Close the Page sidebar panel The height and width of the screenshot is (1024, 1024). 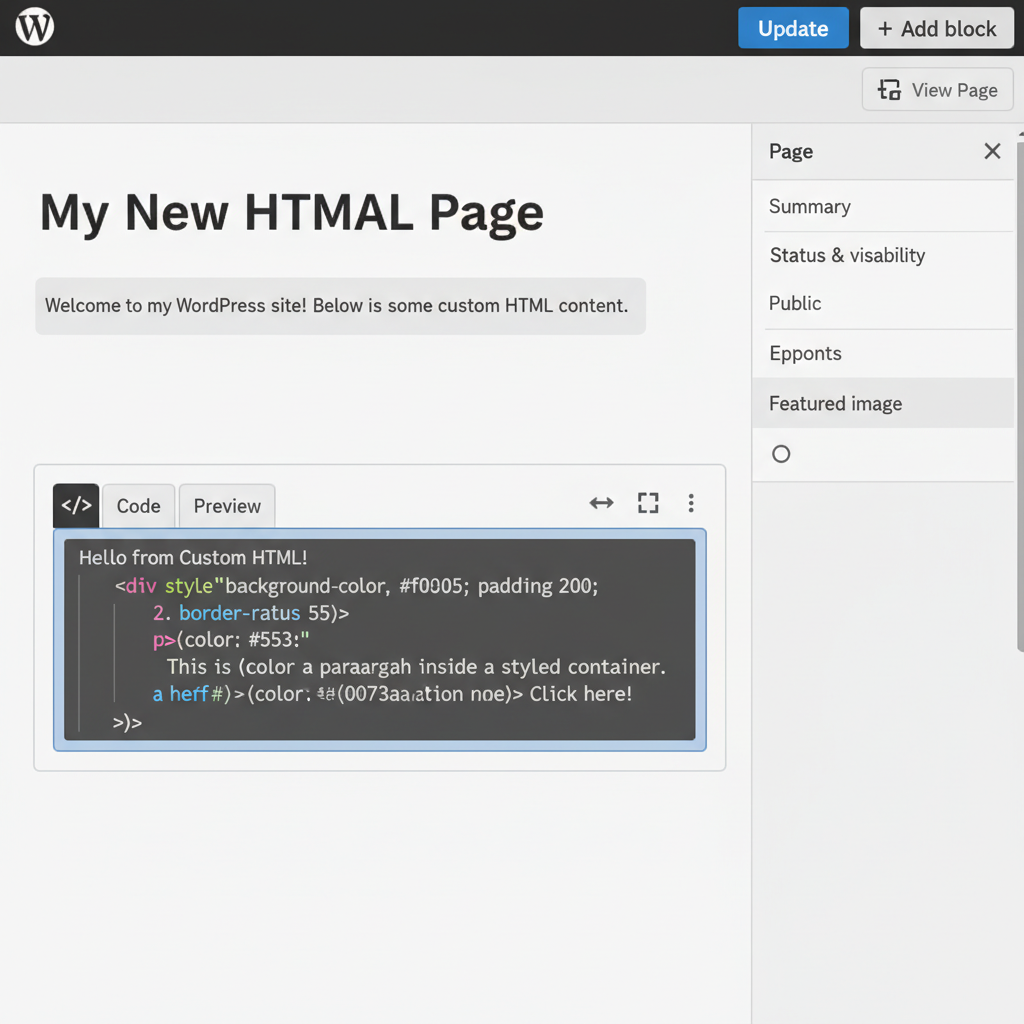click(x=992, y=152)
